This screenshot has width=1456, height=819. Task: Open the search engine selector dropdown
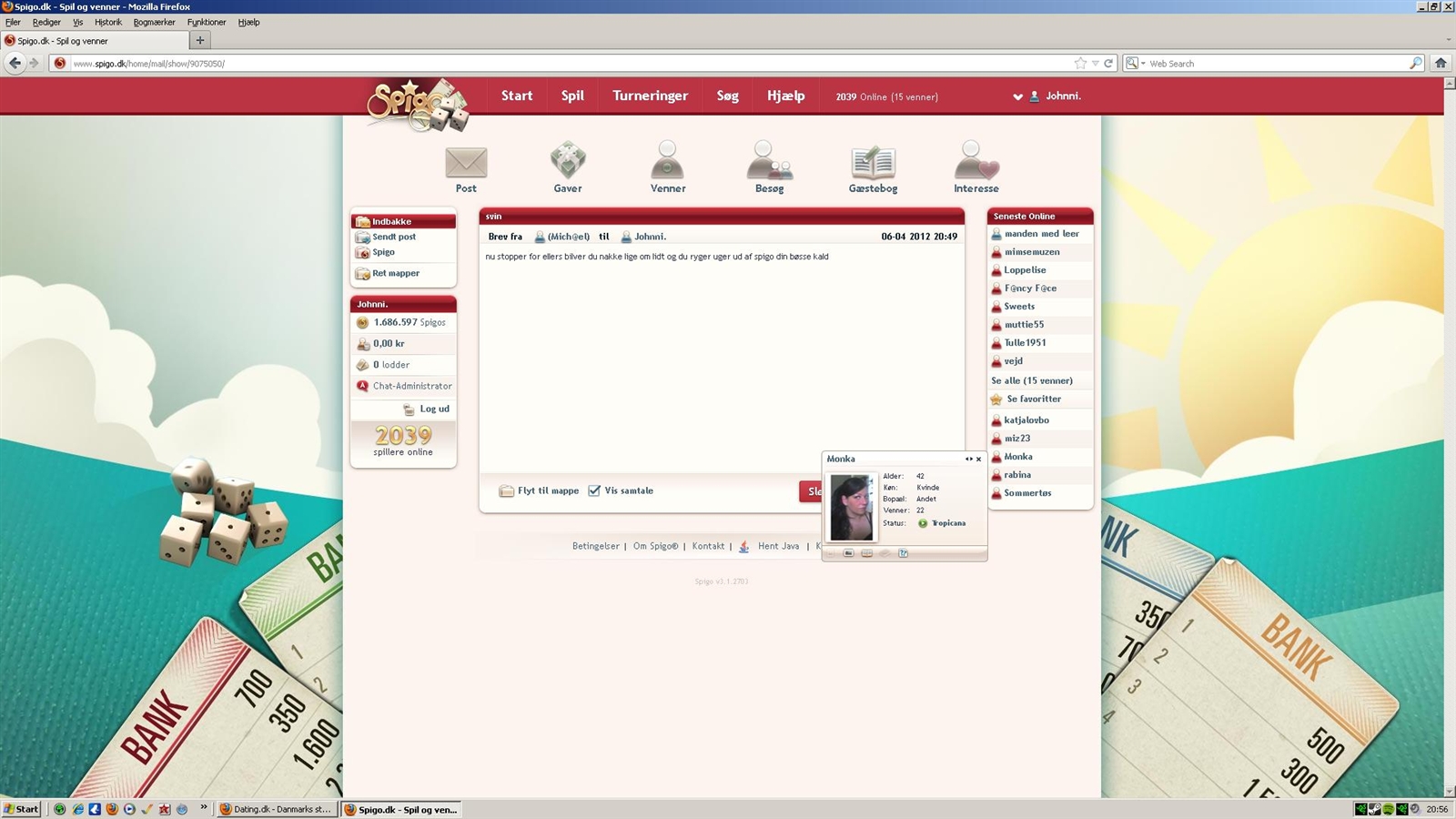pos(1135,64)
